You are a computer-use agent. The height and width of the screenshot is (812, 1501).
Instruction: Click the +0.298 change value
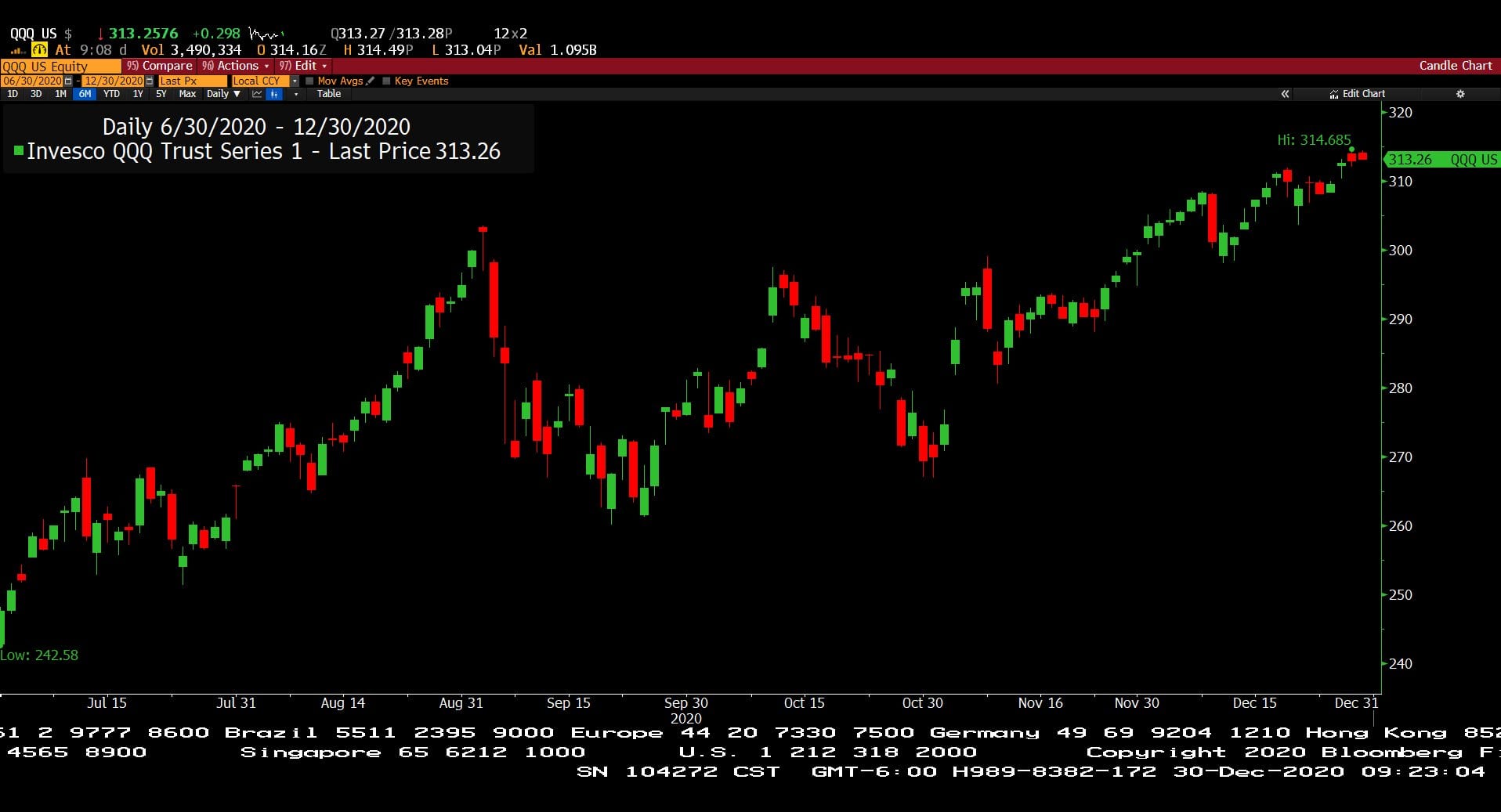(216, 34)
